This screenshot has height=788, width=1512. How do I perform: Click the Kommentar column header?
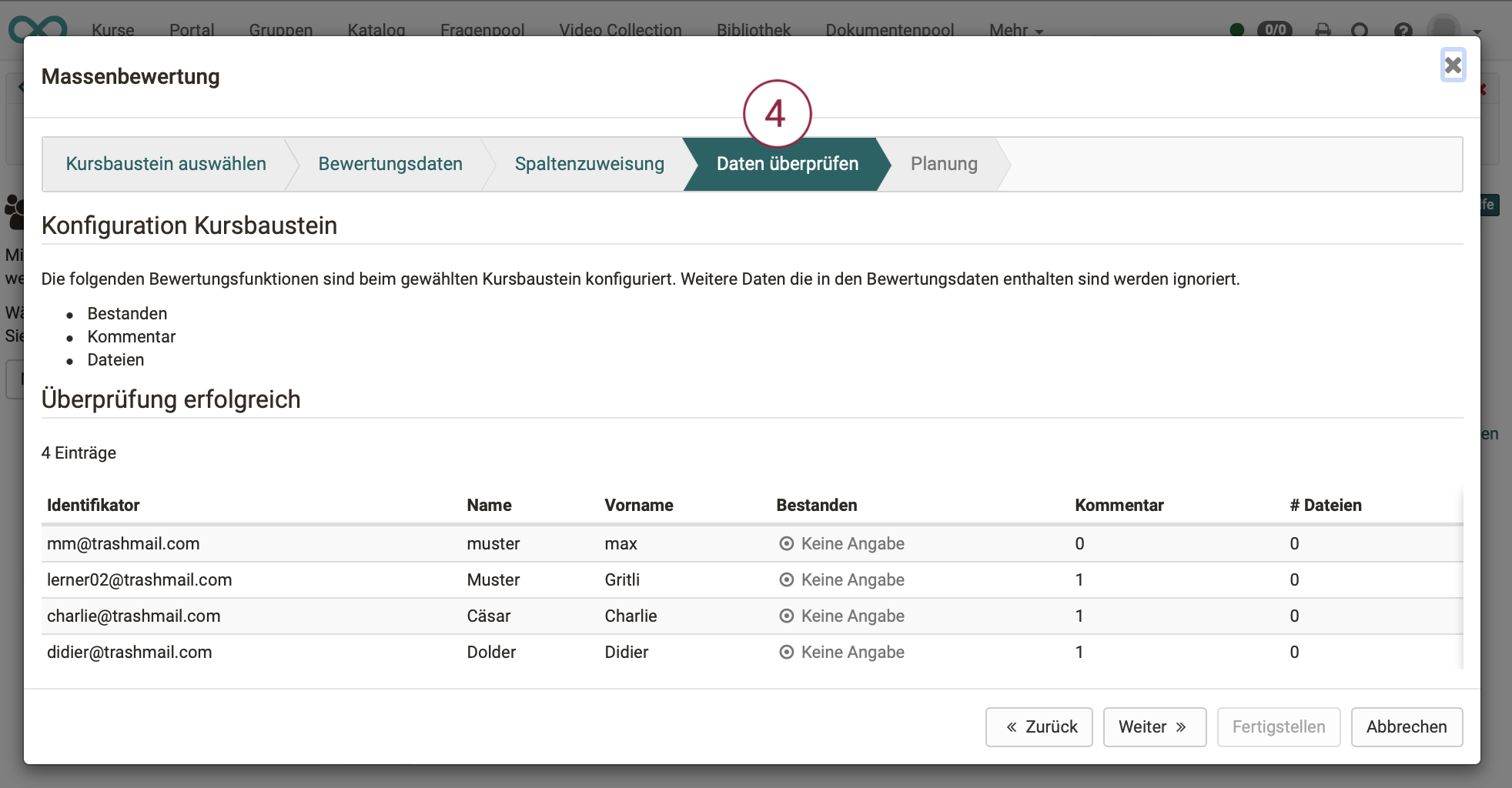pos(1119,506)
